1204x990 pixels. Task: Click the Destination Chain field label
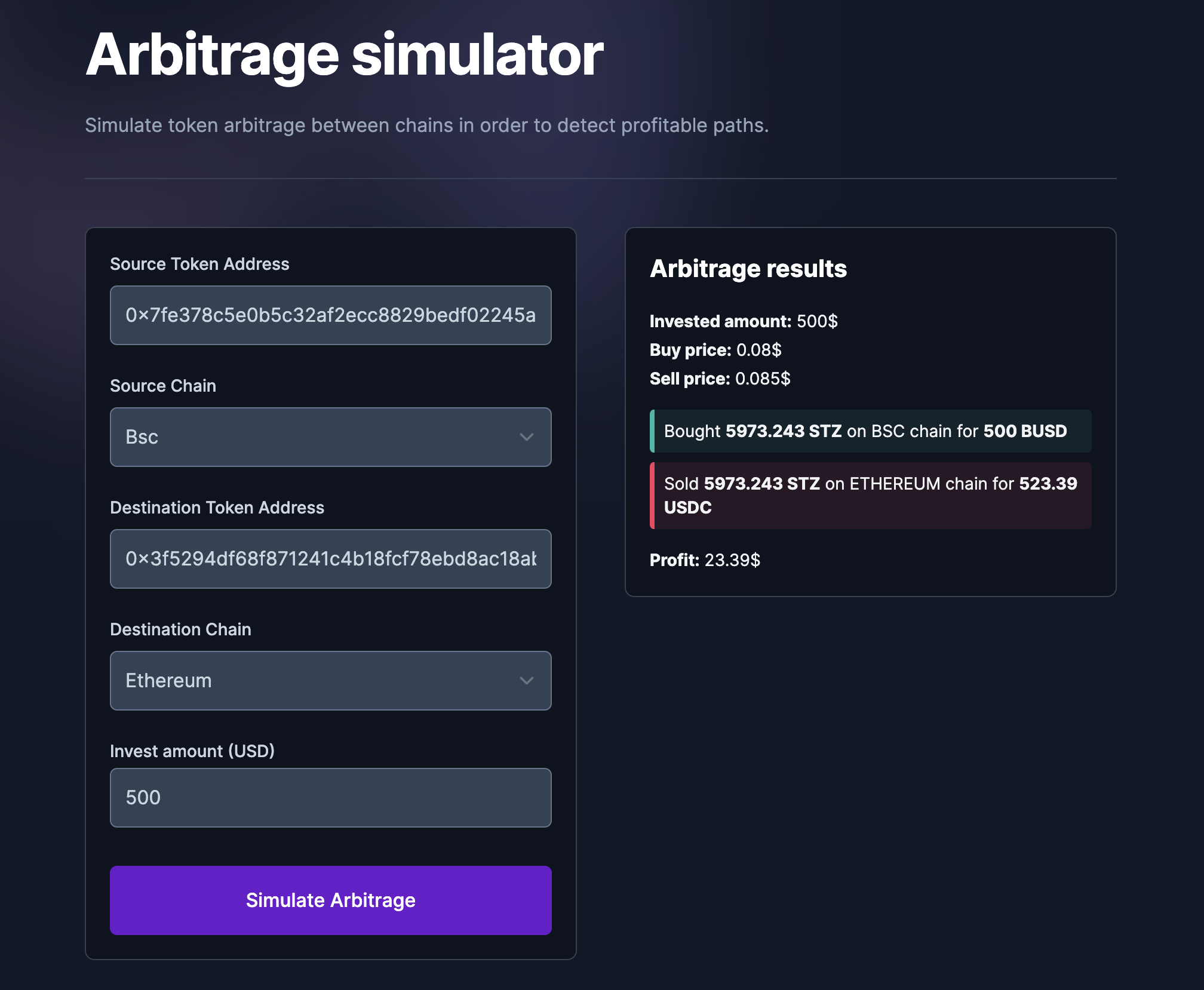(x=180, y=629)
